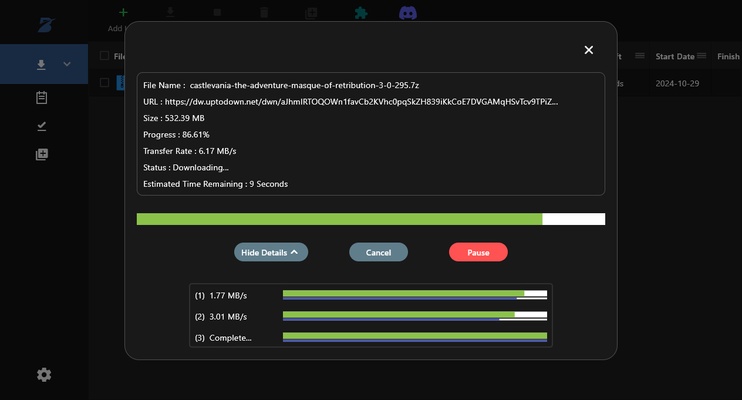Close the download details dialog
Viewport: 742px width, 400px height.
[x=588, y=50]
